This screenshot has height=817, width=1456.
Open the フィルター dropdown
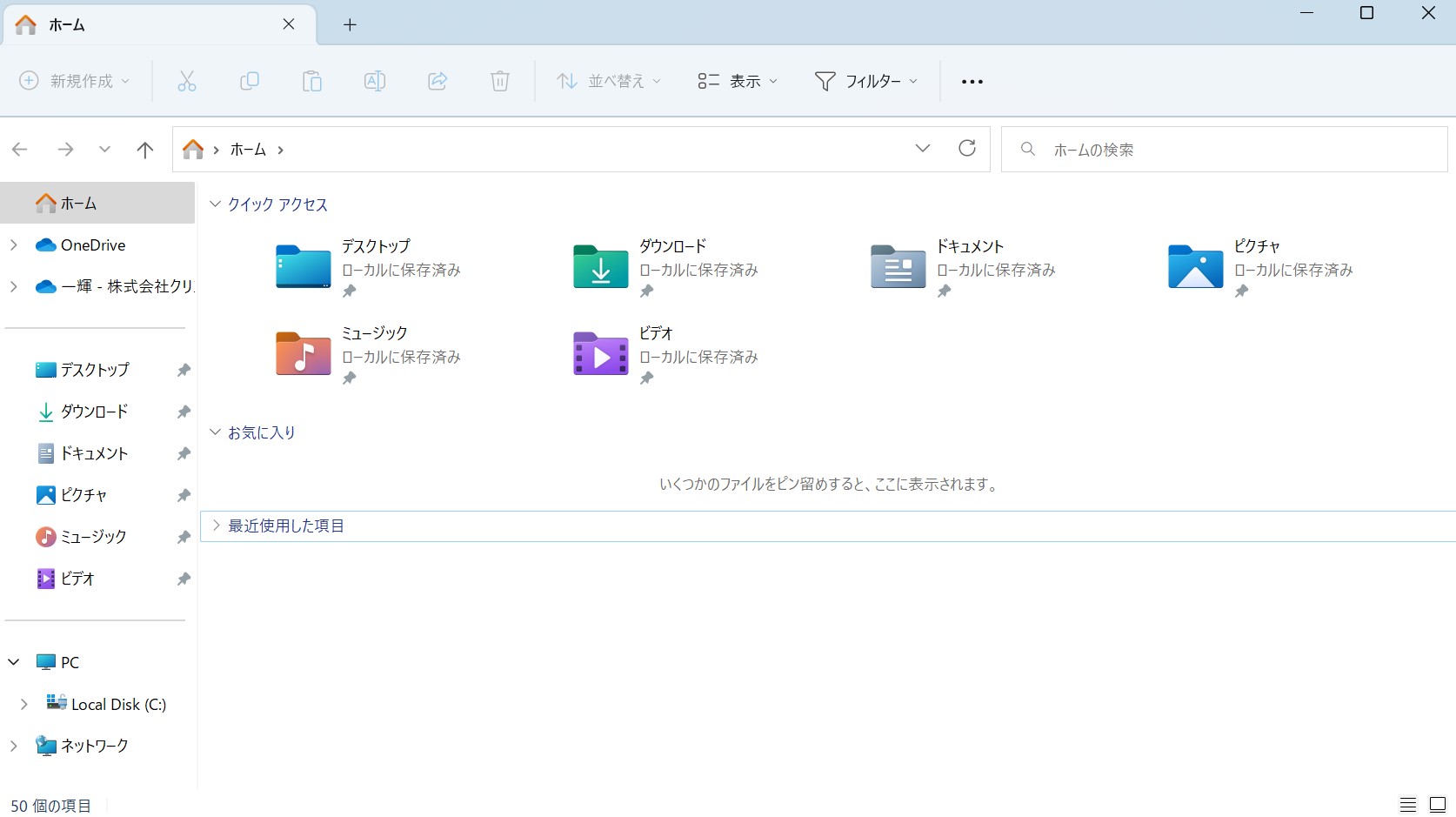click(x=866, y=81)
